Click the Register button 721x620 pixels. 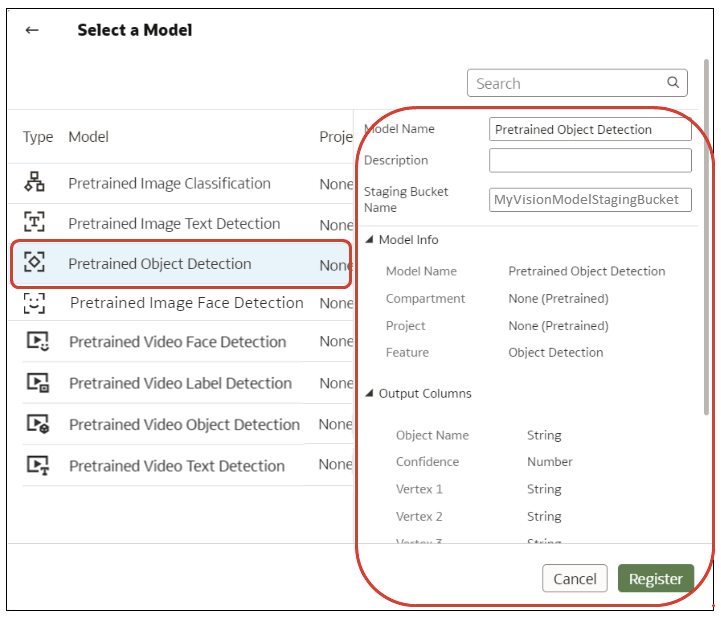tap(656, 579)
